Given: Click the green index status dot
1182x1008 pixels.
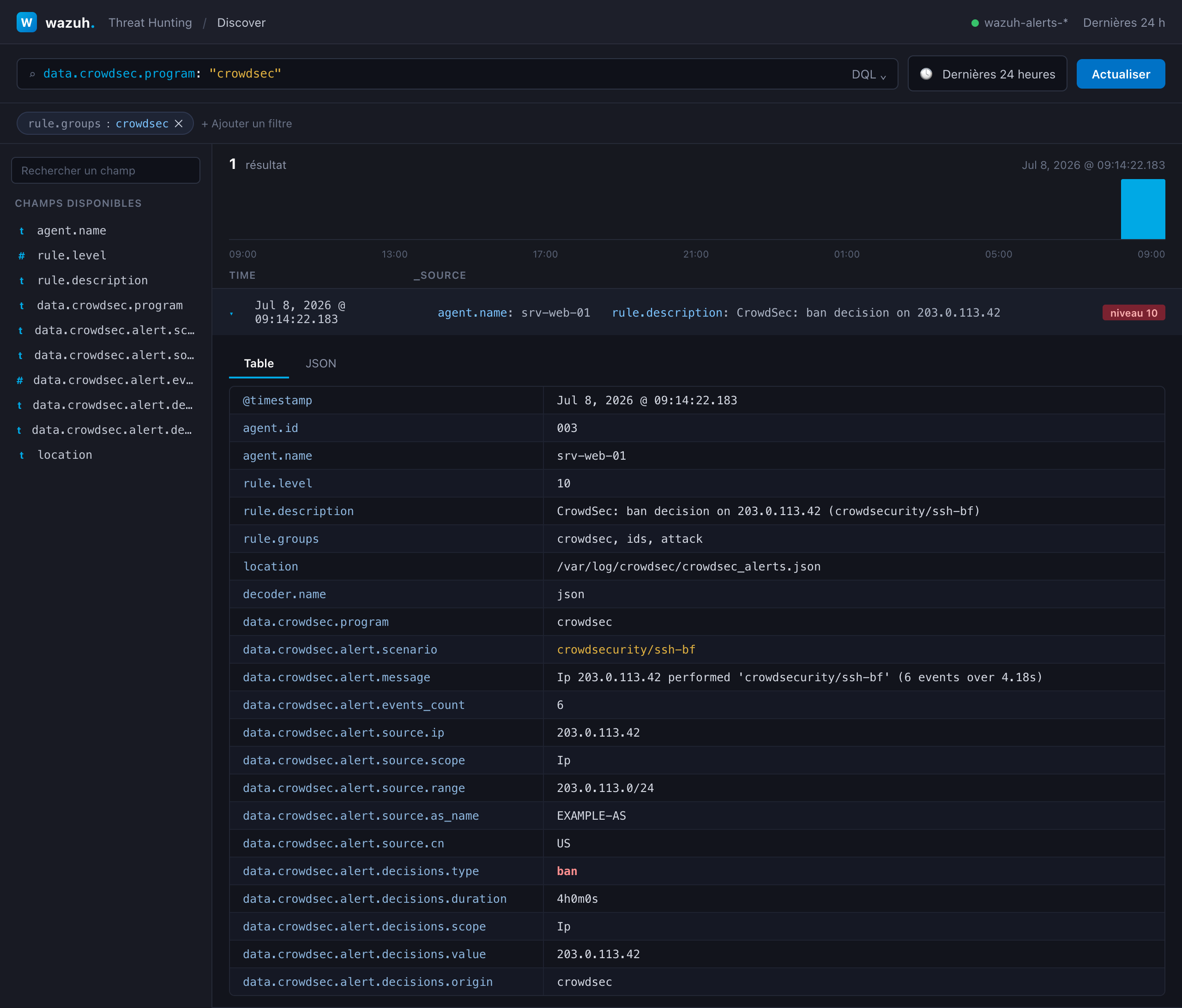Looking at the screenshot, I should pyautogui.click(x=975, y=24).
